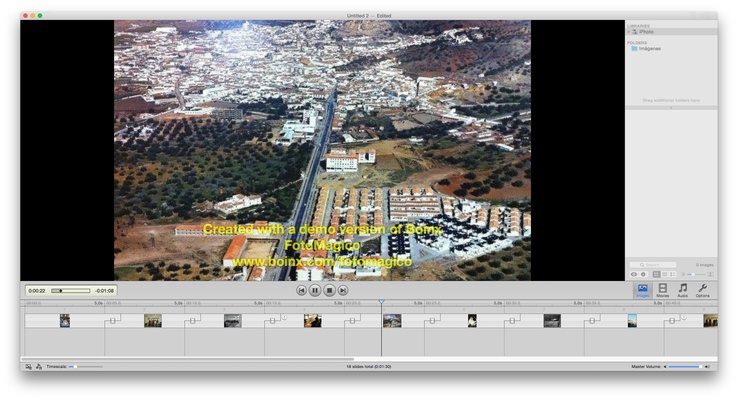Select slide 8 thumbnail in timeline
This screenshot has width=738, height=400.
(x=632, y=320)
